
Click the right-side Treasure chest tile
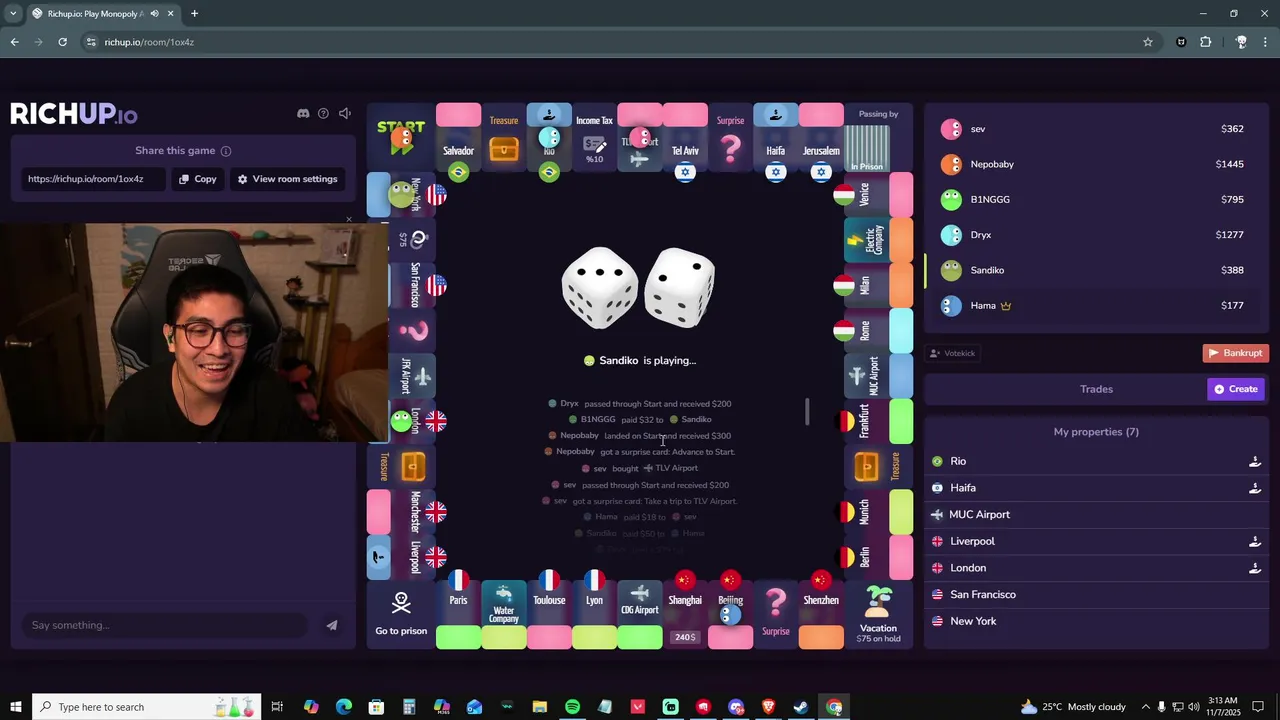click(x=878, y=466)
